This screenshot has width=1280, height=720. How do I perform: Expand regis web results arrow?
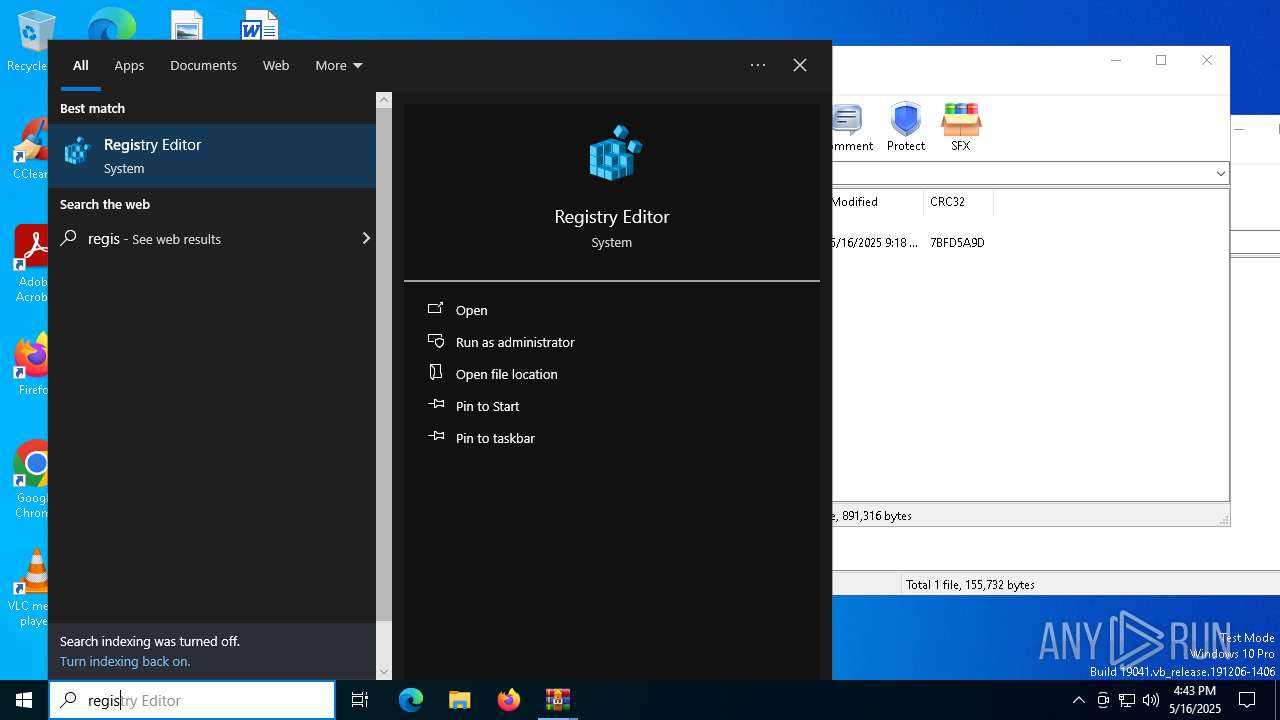366,238
